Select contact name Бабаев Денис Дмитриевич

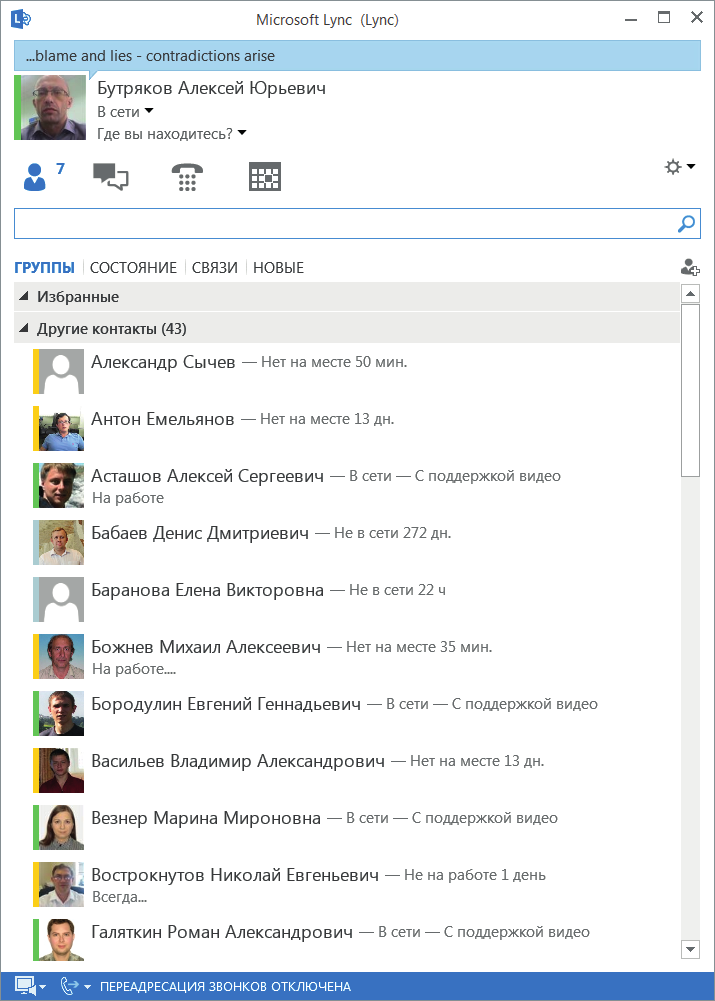coord(200,532)
